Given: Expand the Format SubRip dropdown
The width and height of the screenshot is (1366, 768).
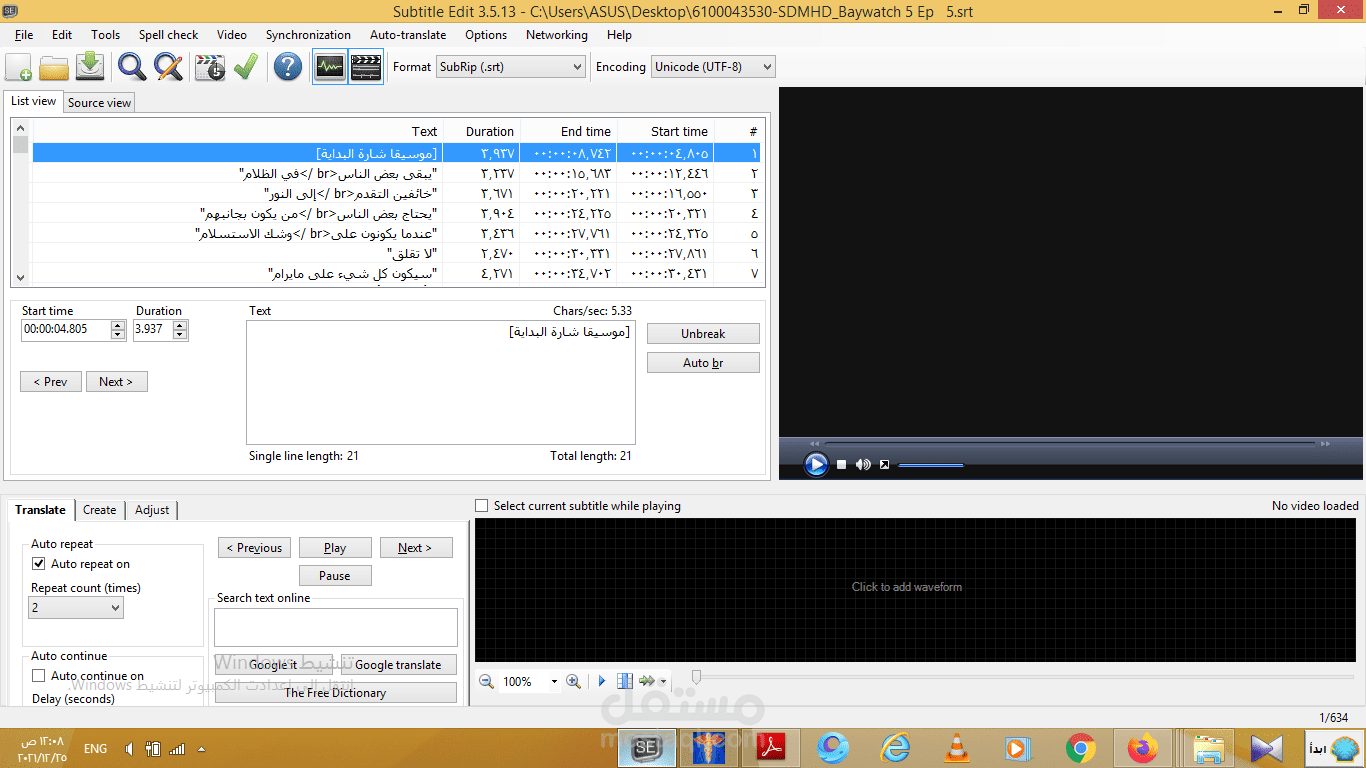Looking at the screenshot, I should tap(577, 67).
